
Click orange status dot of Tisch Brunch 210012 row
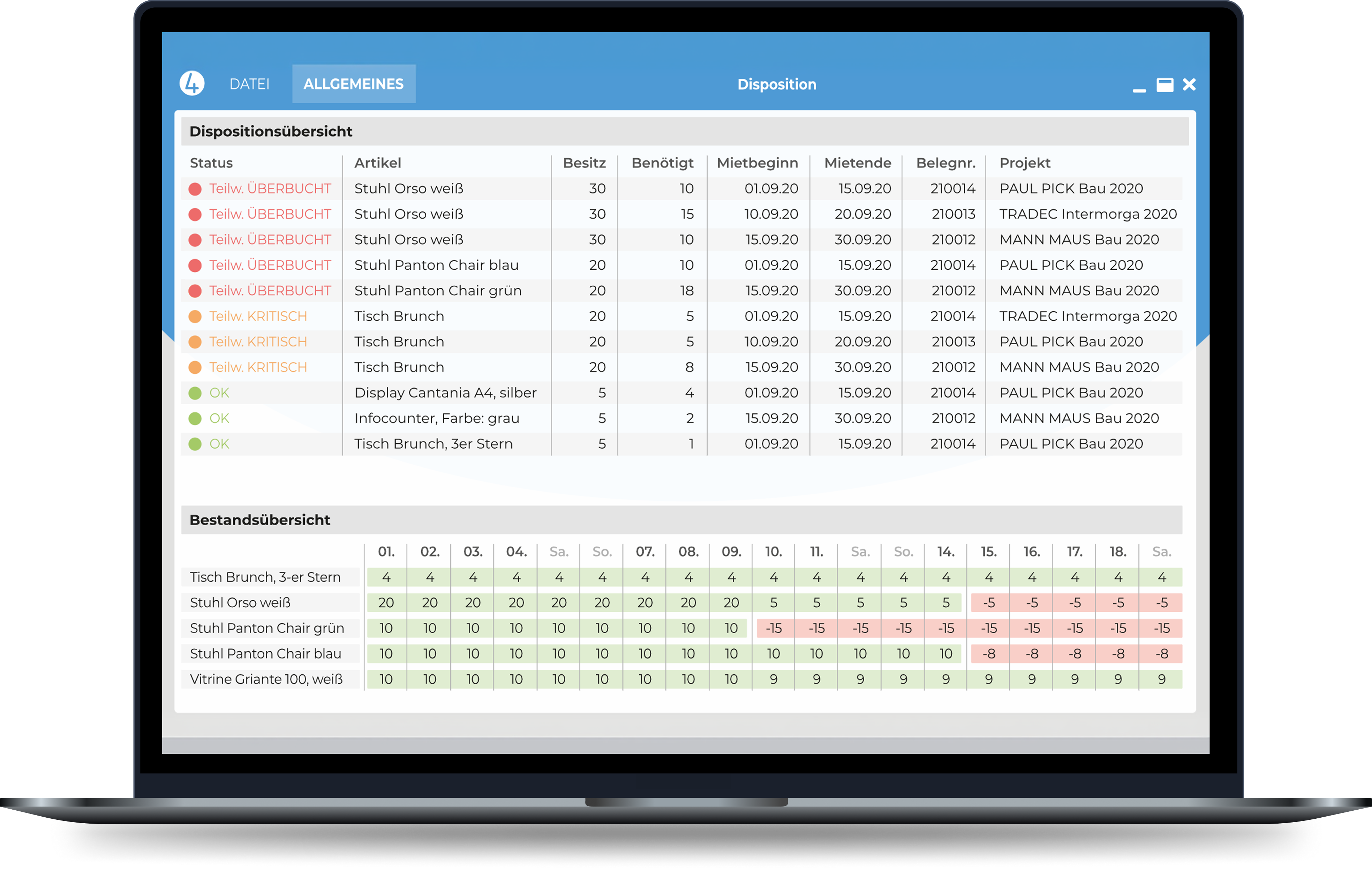pos(195,367)
